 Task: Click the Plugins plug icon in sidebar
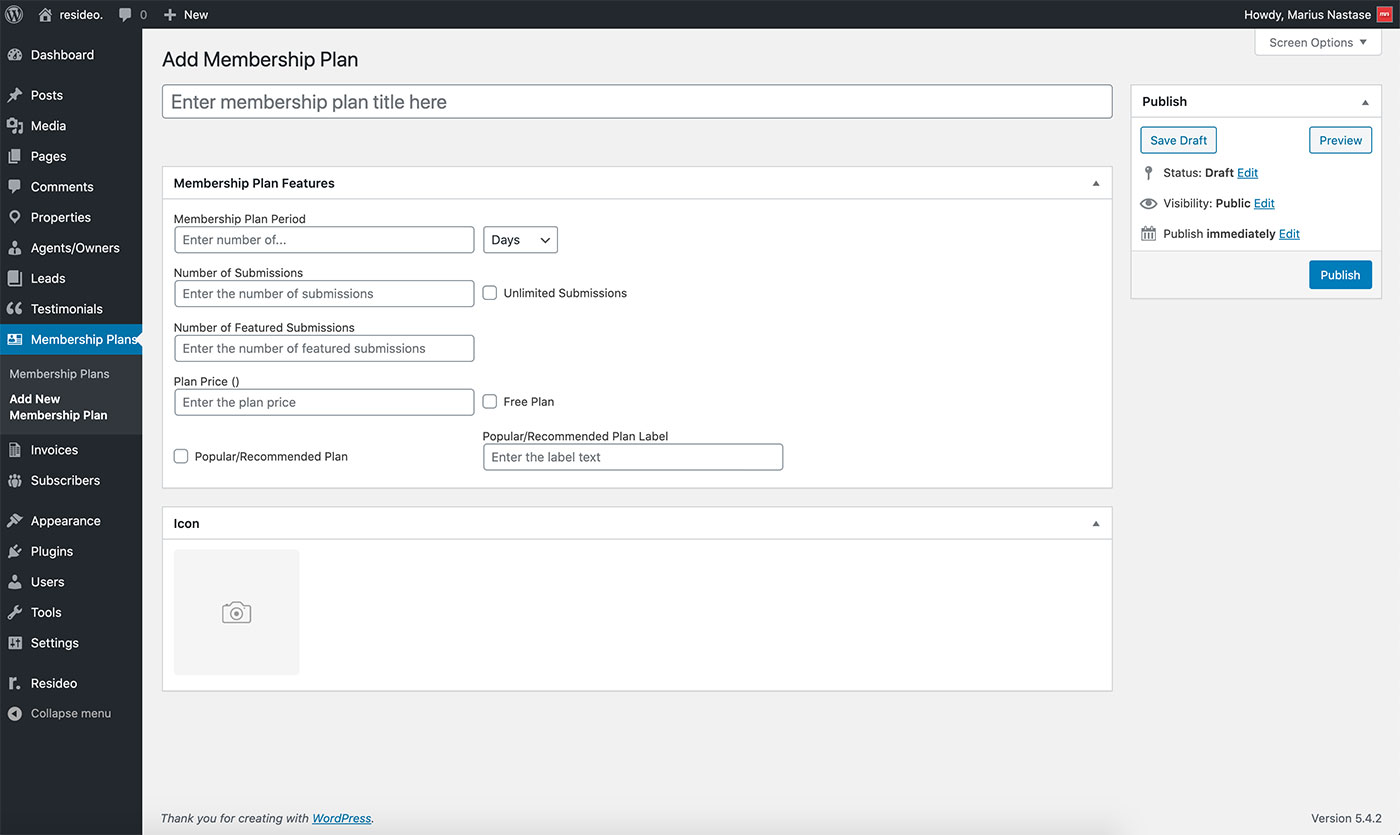coord(15,551)
